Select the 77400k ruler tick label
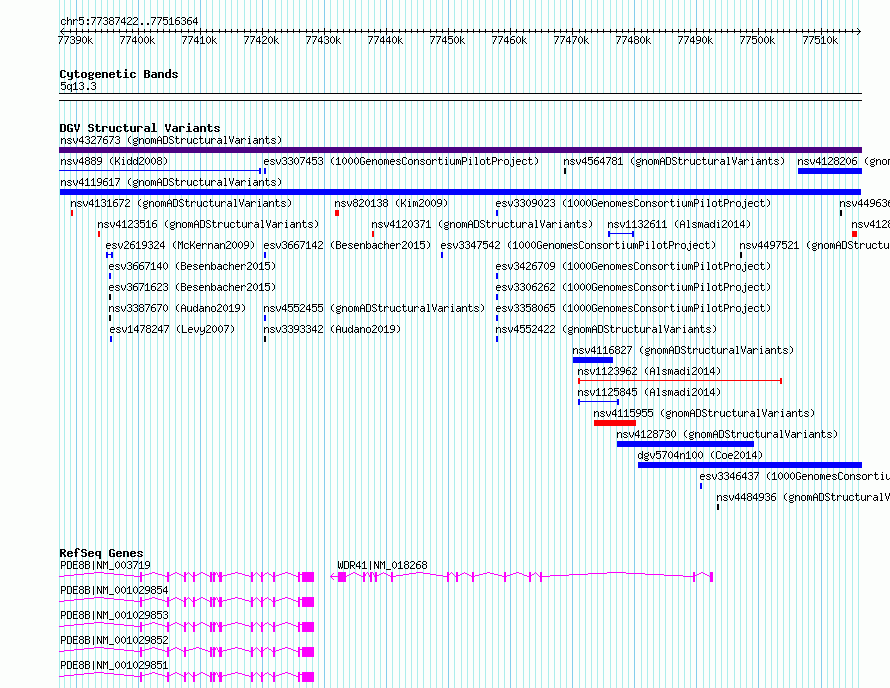The image size is (890, 688). point(137,40)
